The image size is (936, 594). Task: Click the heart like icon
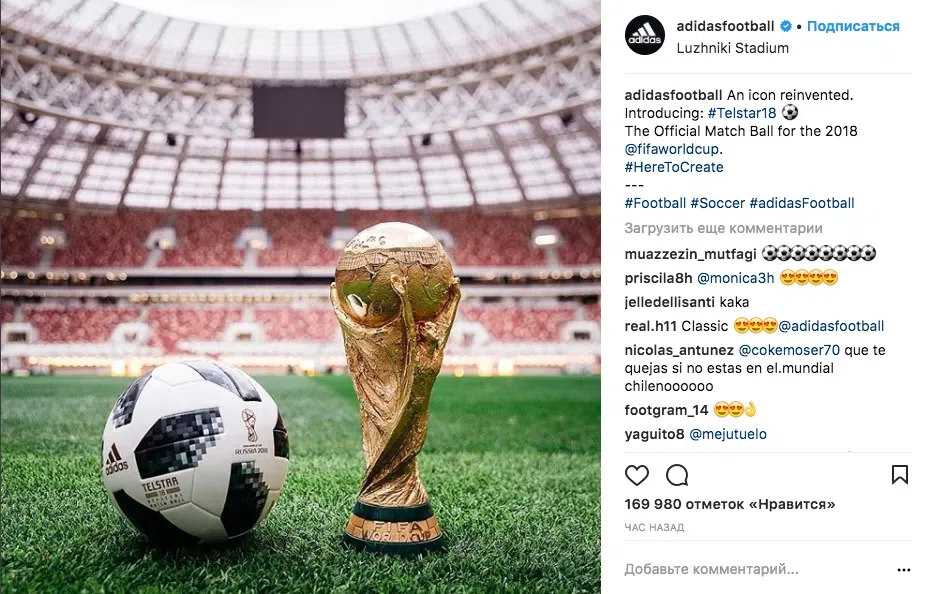(x=637, y=475)
